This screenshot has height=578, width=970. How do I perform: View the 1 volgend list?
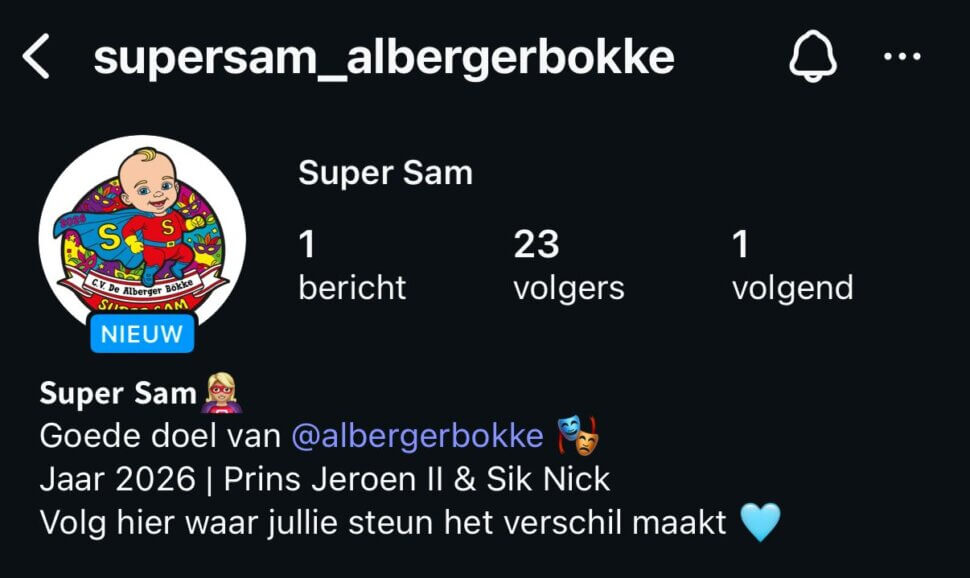pyautogui.click(x=792, y=264)
